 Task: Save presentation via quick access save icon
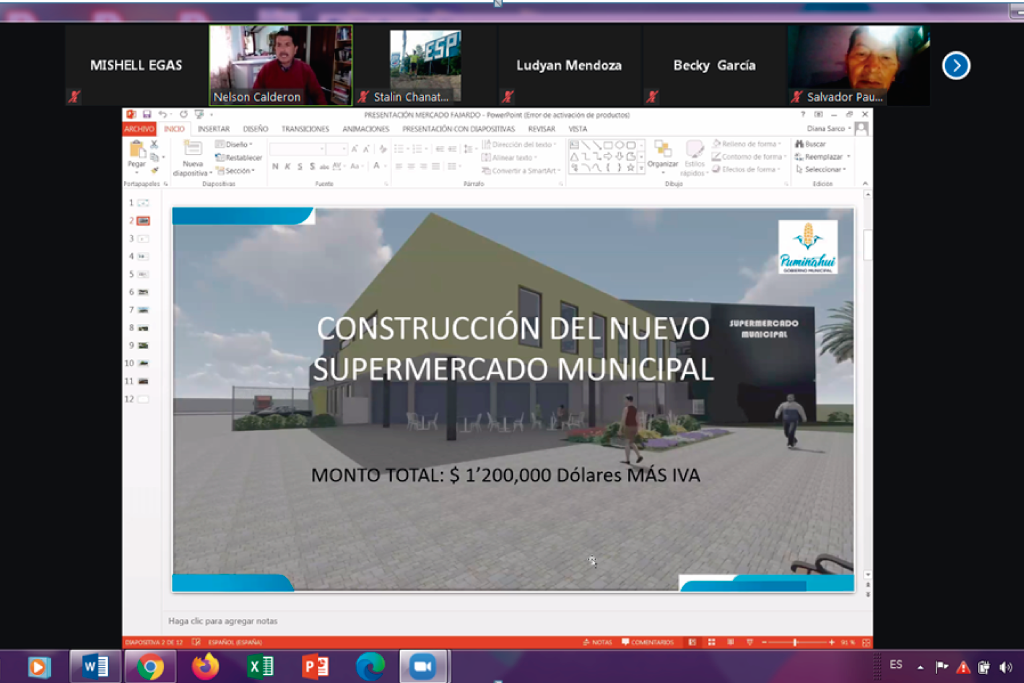(x=147, y=115)
